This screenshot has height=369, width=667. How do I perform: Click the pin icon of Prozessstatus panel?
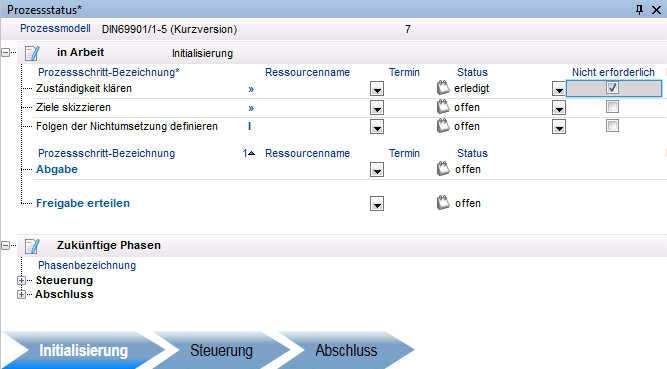point(639,9)
